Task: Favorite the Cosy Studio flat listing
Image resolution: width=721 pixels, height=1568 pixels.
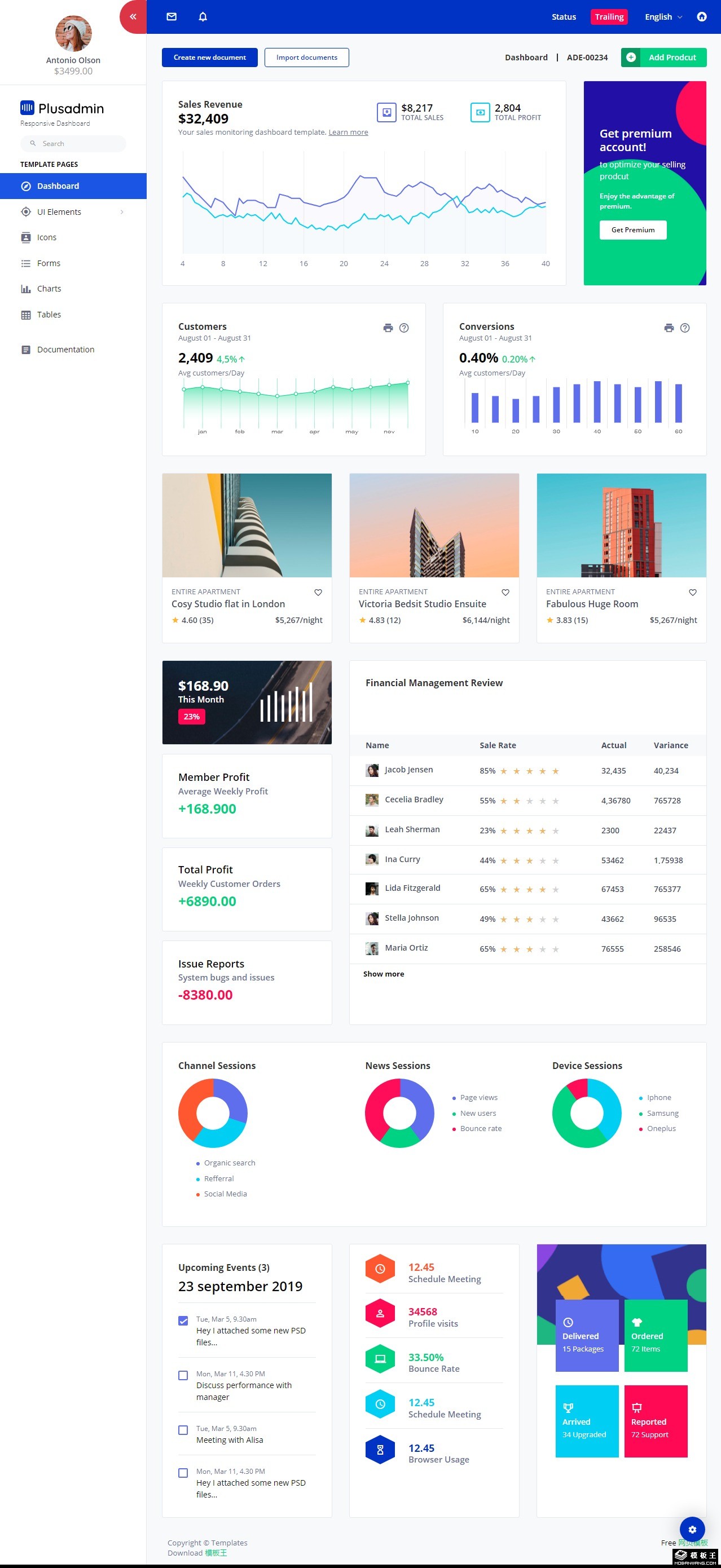Action: point(318,592)
